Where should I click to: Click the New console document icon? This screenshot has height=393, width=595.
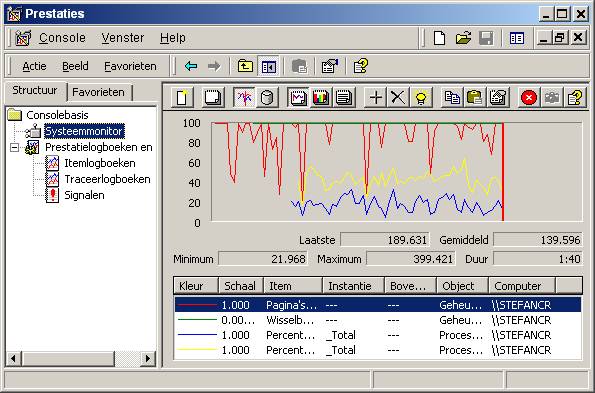click(x=439, y=38)
